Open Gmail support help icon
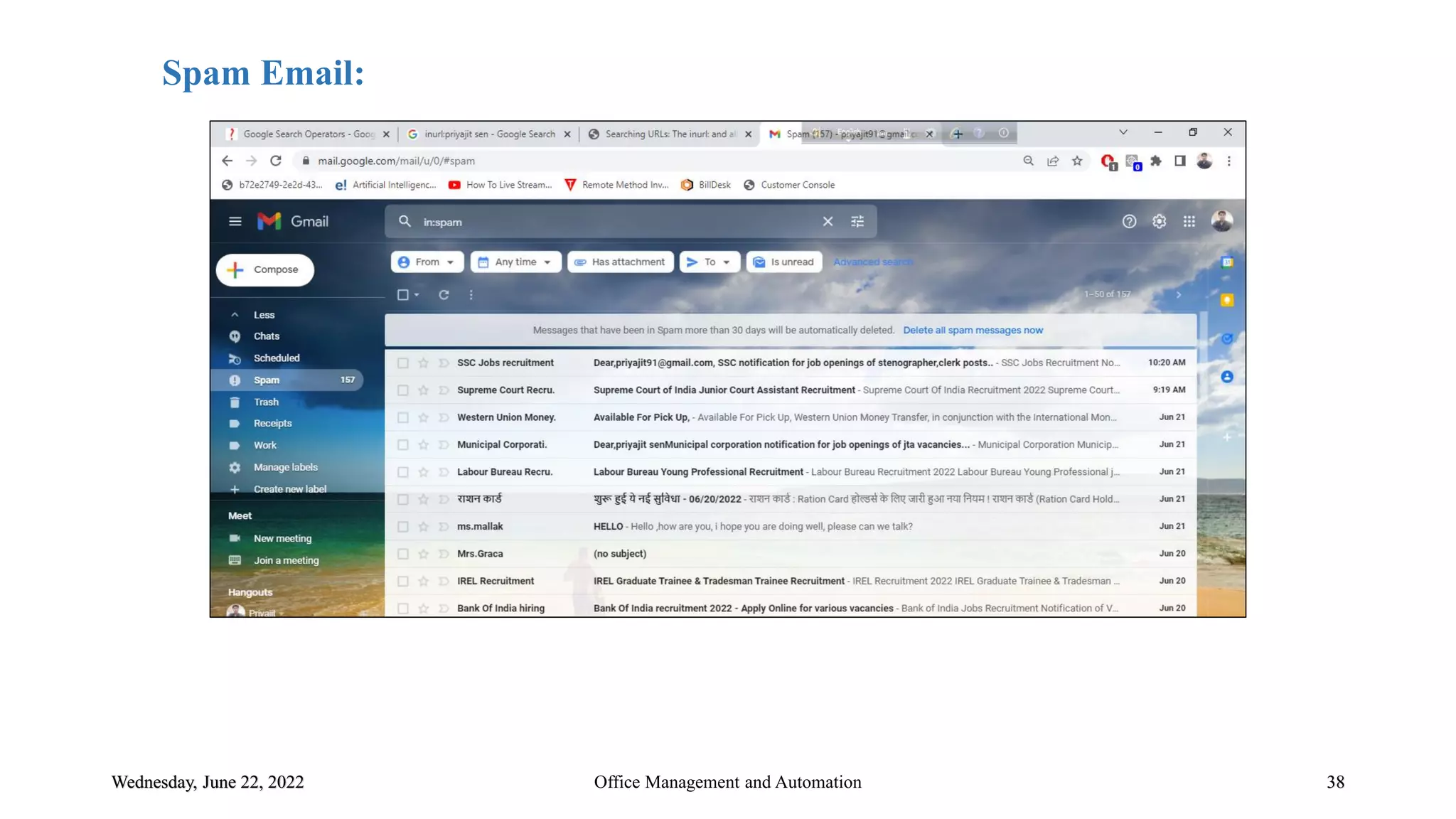Viewport: 1456px width, 819px height. [1129, 221]
